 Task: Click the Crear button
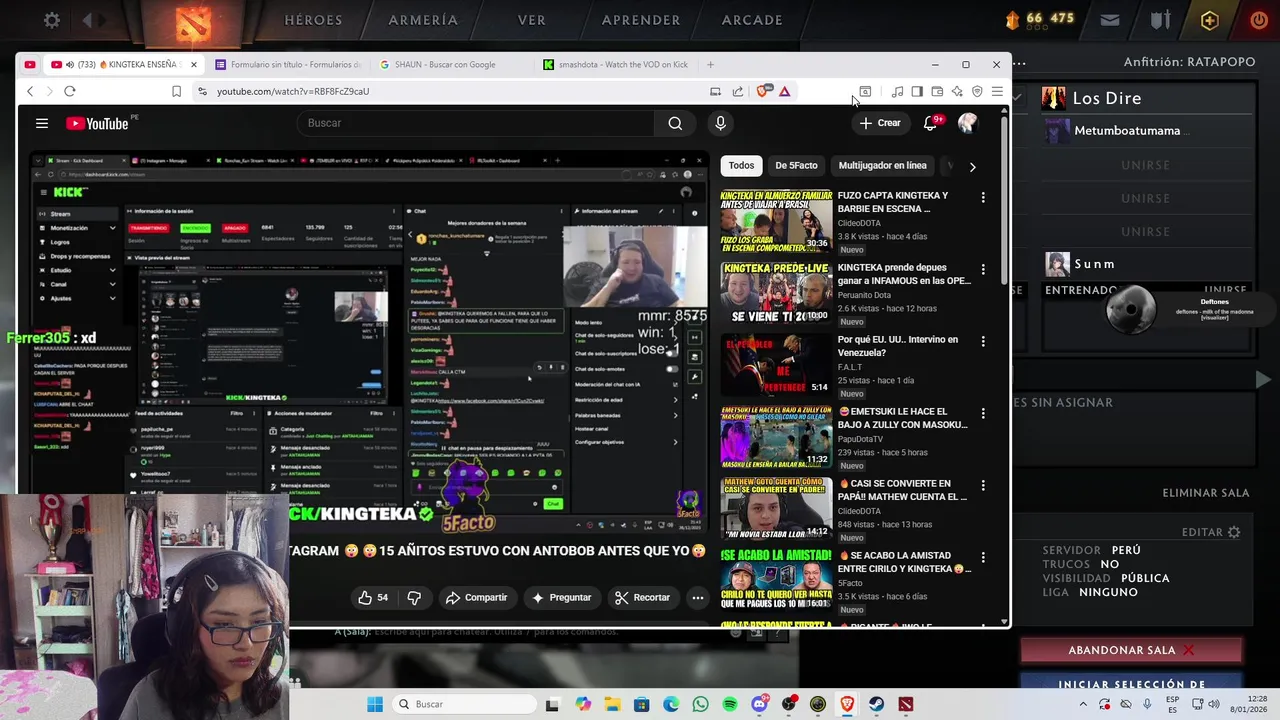(880, 123)
